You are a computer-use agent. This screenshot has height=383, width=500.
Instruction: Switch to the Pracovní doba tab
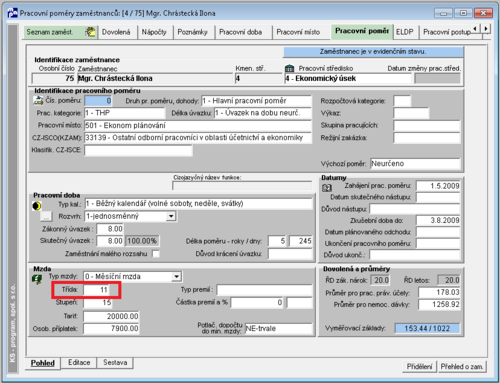coord(241,32)
